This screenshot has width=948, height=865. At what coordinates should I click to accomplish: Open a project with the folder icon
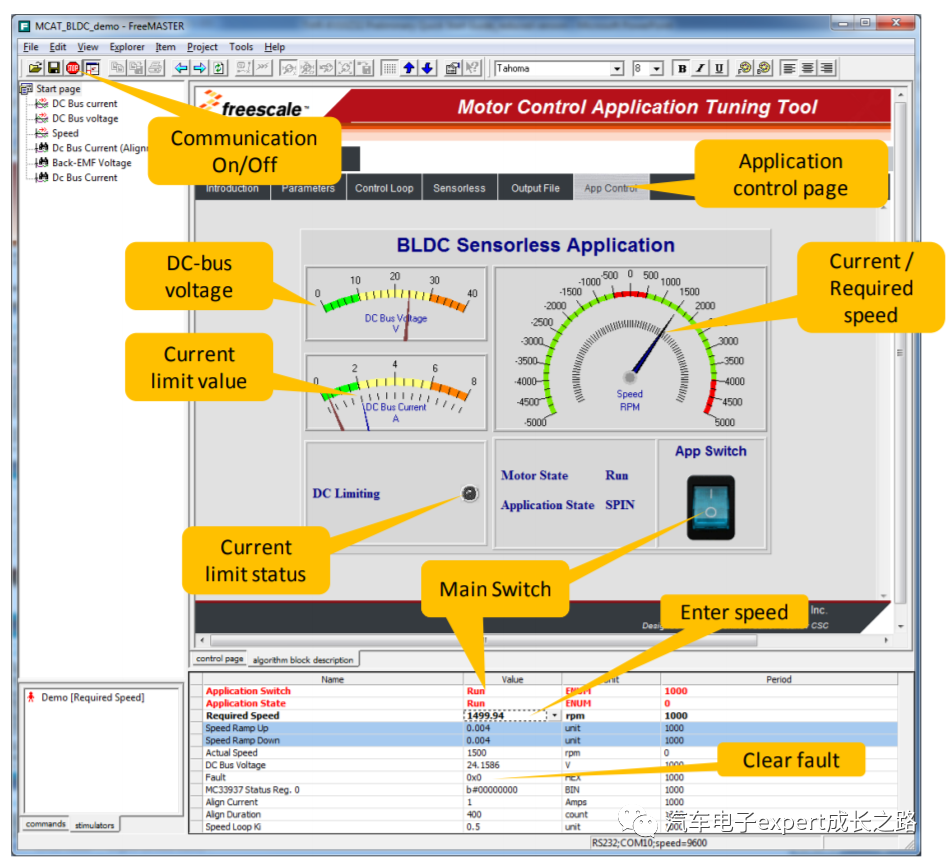coord(35,68)
